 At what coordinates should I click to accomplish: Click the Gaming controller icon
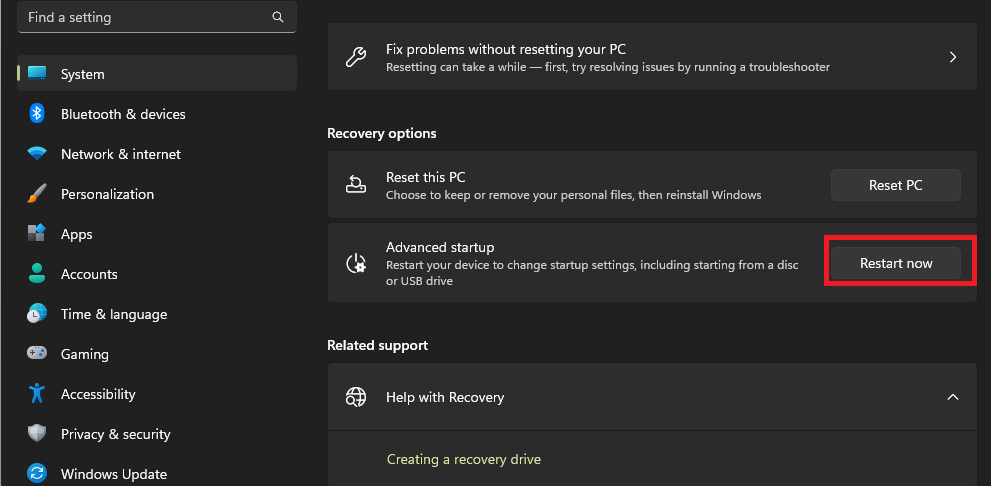tap(37, 353)
